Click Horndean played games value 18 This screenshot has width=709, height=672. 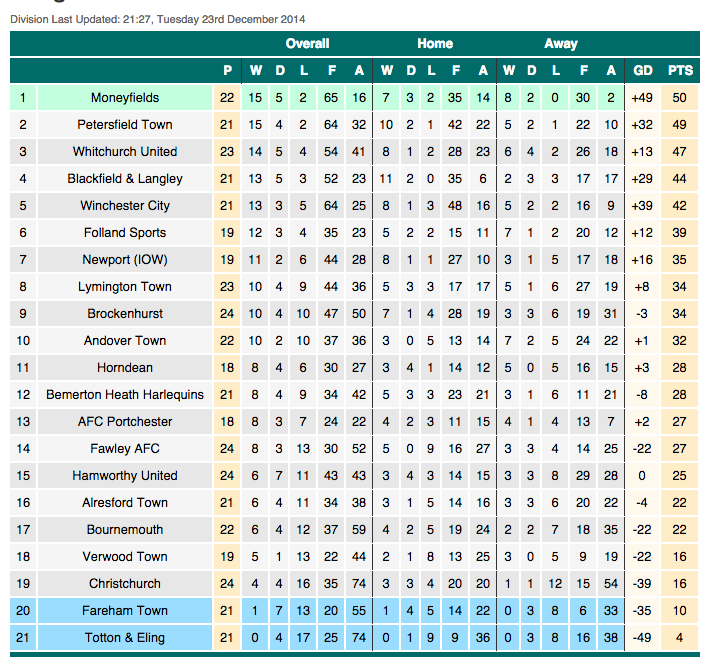227,368
